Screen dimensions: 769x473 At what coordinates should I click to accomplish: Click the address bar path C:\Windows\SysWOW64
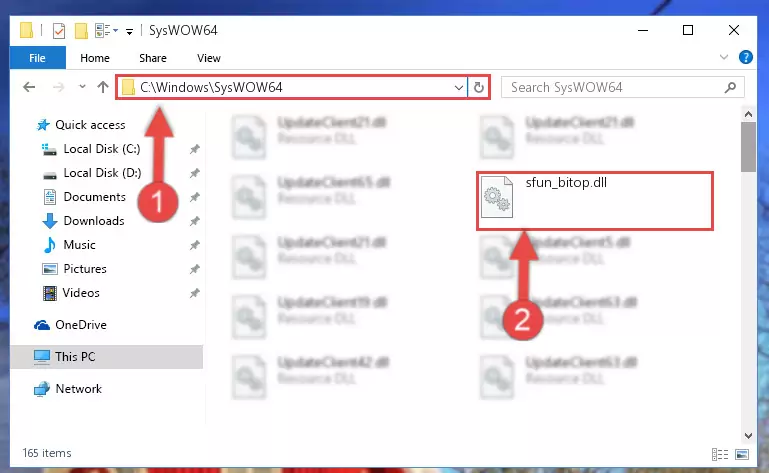[x=211, y=87]
